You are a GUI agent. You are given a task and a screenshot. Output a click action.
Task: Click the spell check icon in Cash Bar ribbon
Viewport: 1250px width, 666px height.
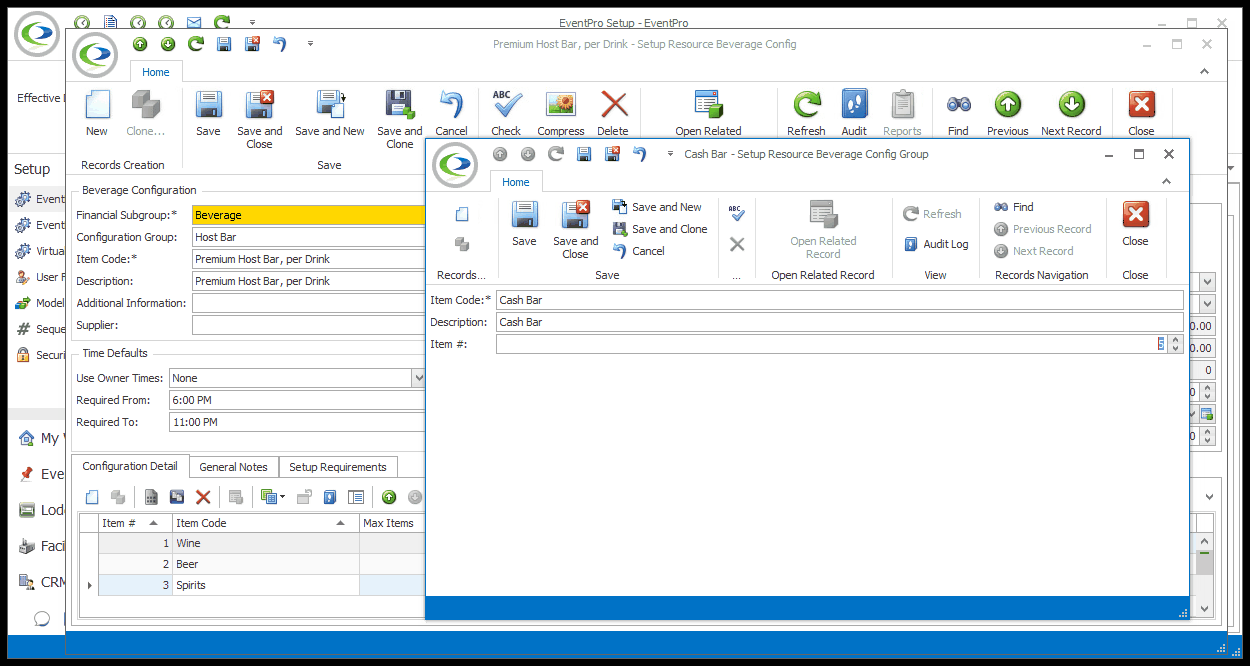pyautogui.click(x=737, y=212)
